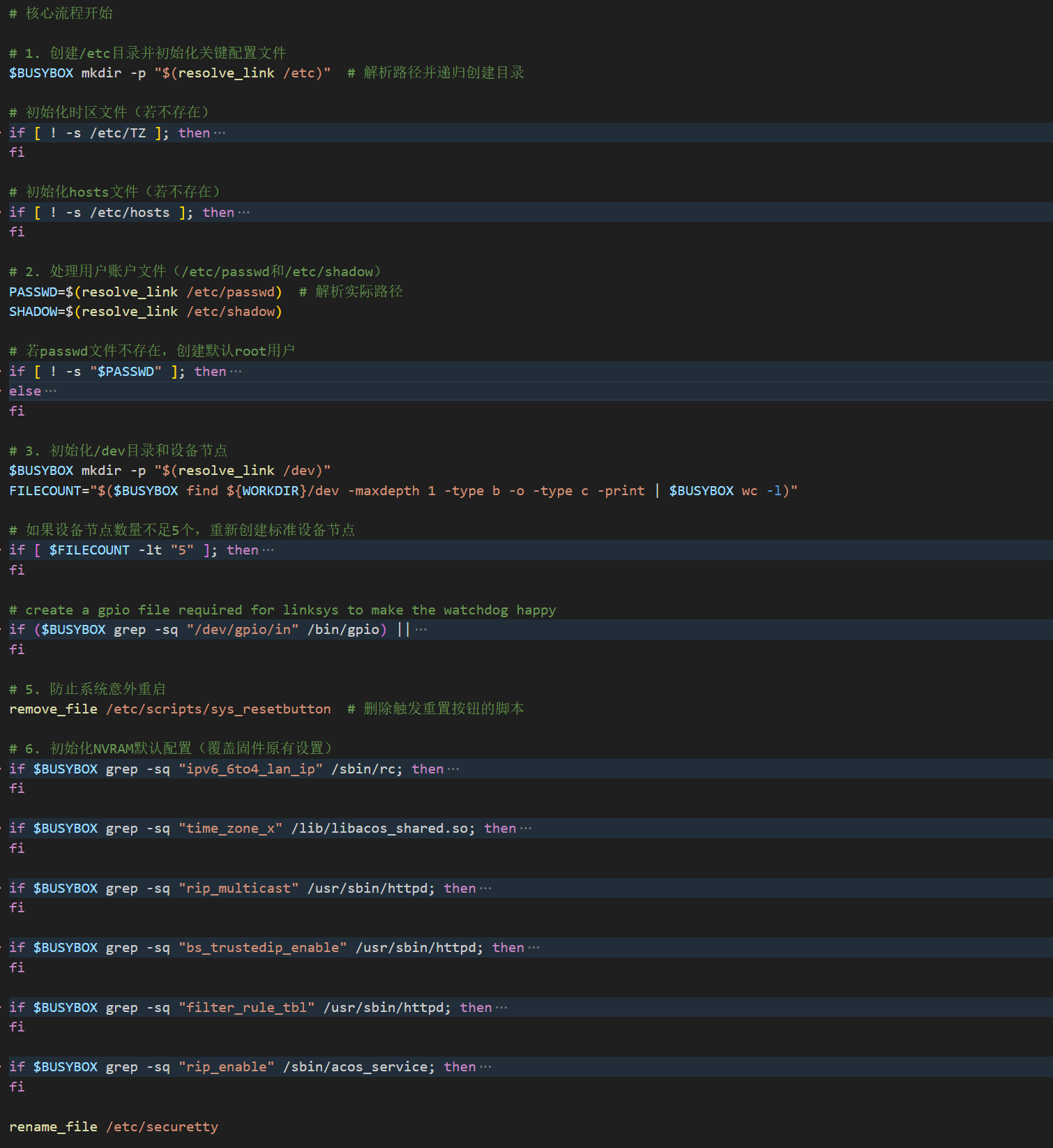Click the /etc/scripts/sys_resetbutton path
Screen dimensions: 1053x1148
pos(218,709)
